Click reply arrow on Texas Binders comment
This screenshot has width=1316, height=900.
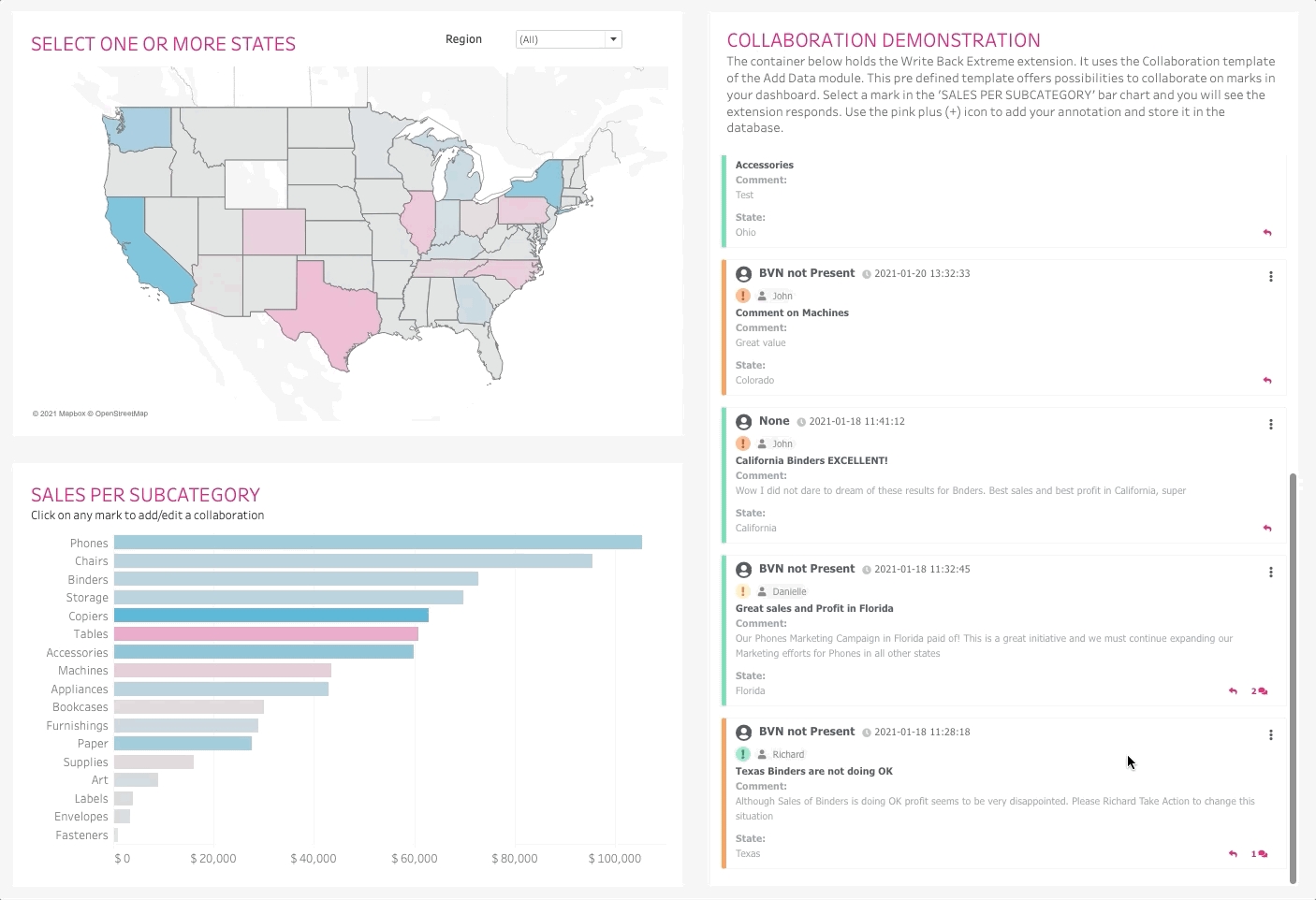point(1233,854)
